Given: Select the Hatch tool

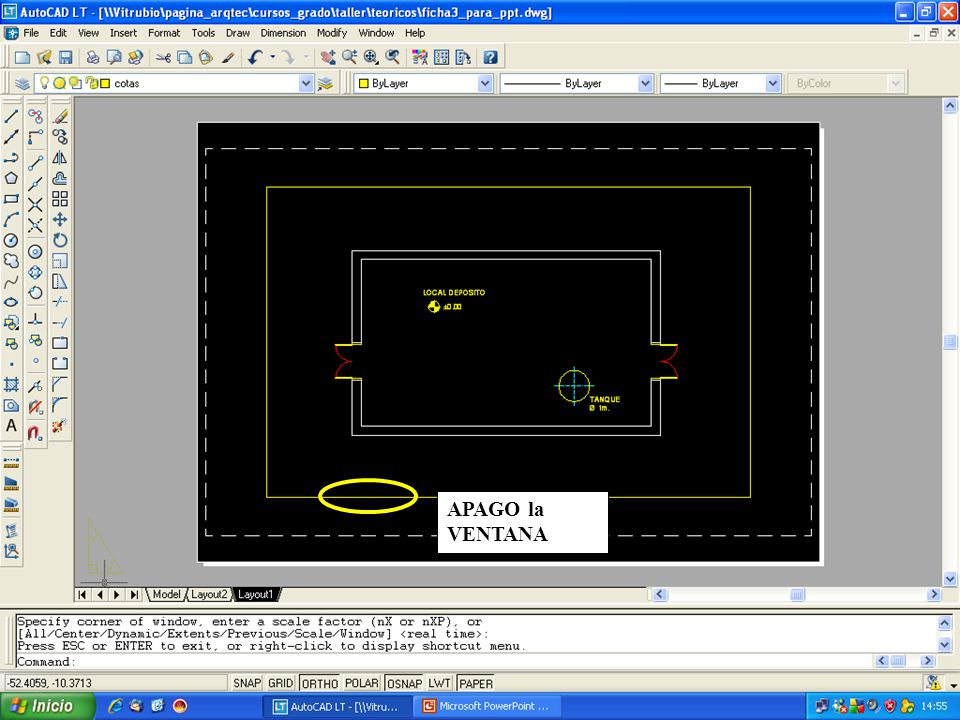Looking at the screenshot, I should pos(11,384).
